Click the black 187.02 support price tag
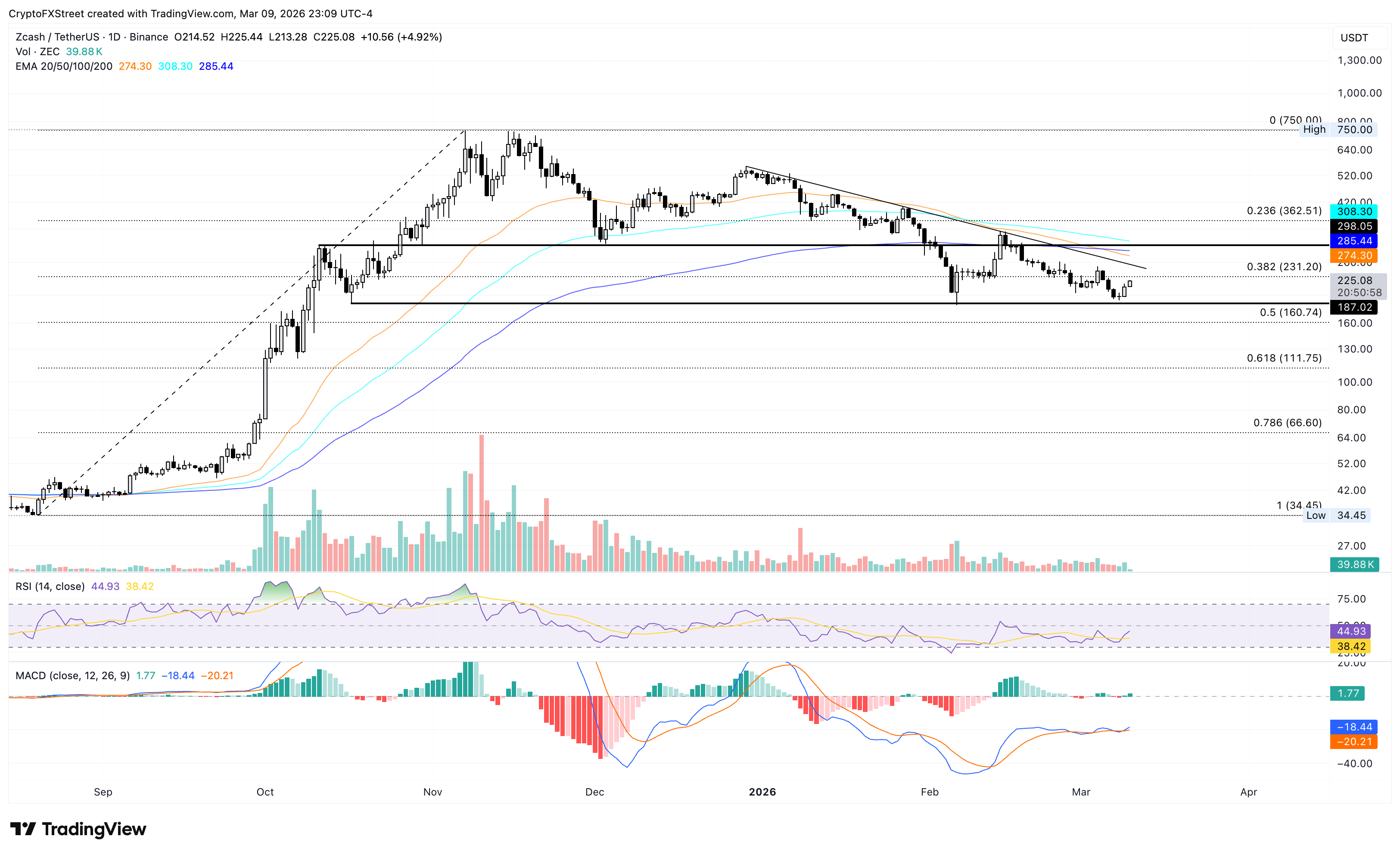This screenshot has height=855, width=1400. pyautogui.click(x=1353, y=308)
